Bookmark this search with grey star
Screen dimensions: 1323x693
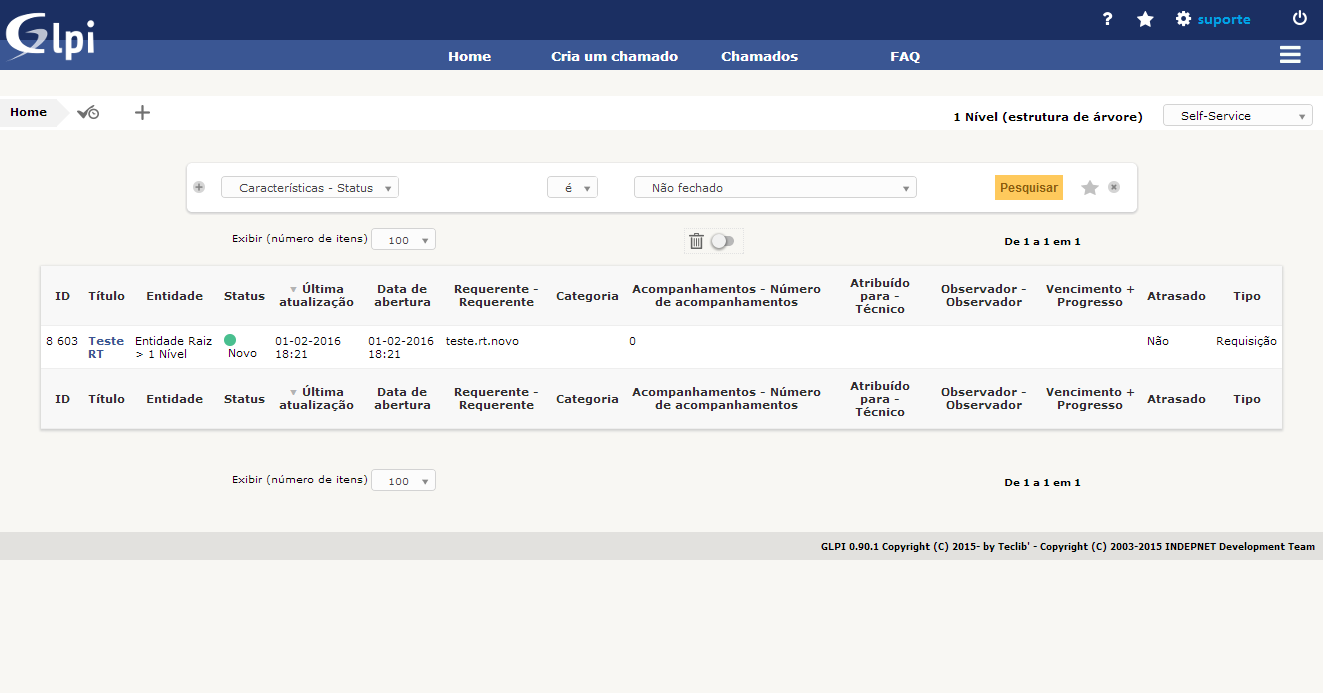(x=1090, y=188)
